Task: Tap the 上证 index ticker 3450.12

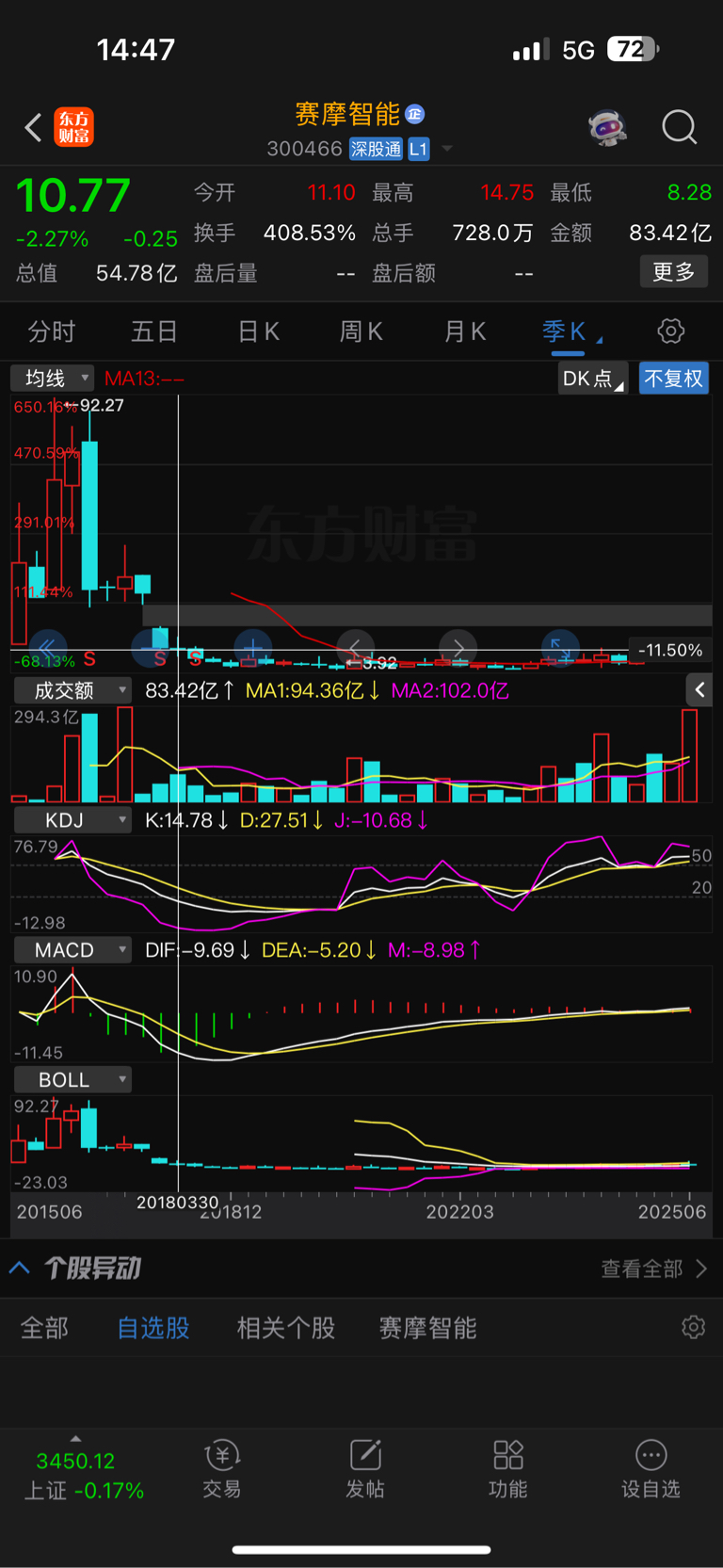Action: (75, 1462)
